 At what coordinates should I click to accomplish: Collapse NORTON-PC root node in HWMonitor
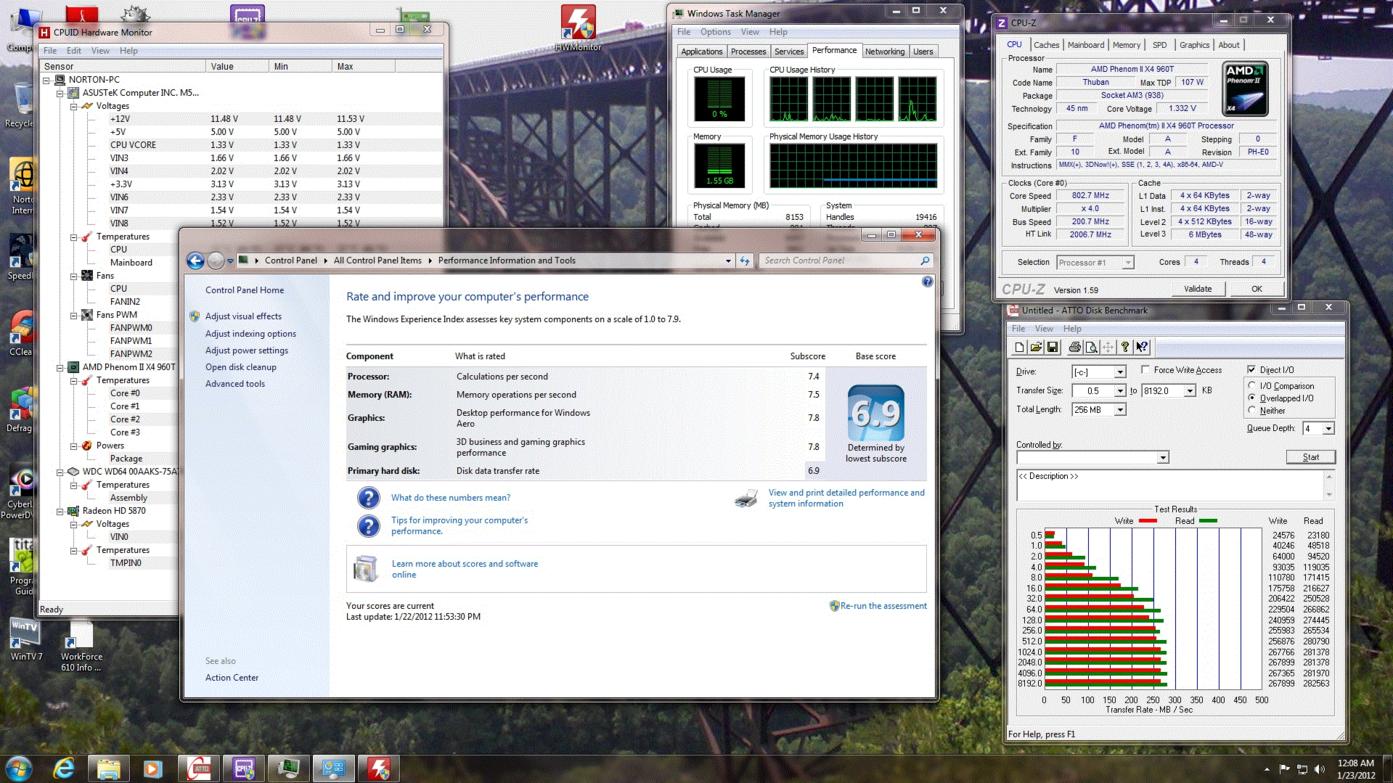click(46, 80)
